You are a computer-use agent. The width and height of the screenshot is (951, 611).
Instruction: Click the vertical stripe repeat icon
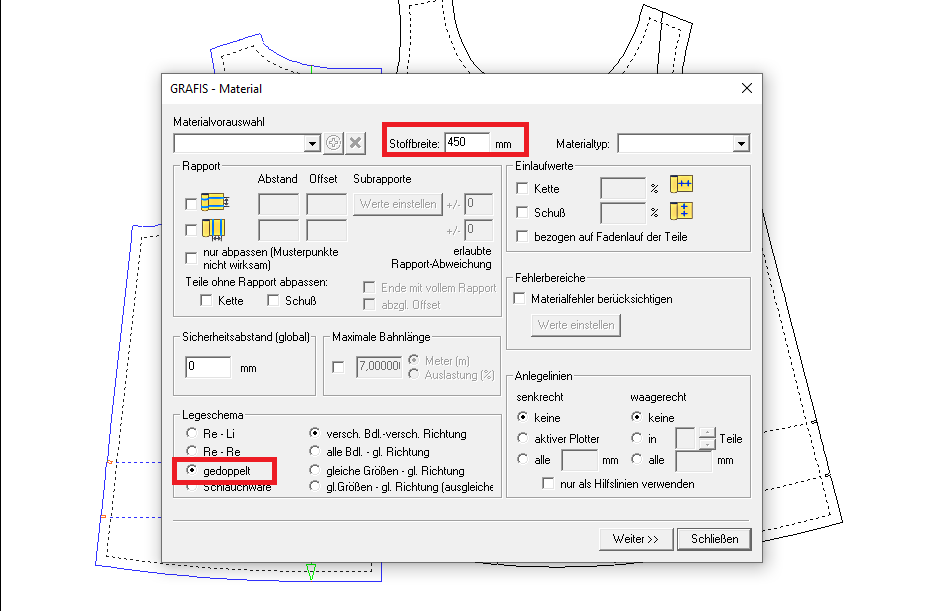213,229
